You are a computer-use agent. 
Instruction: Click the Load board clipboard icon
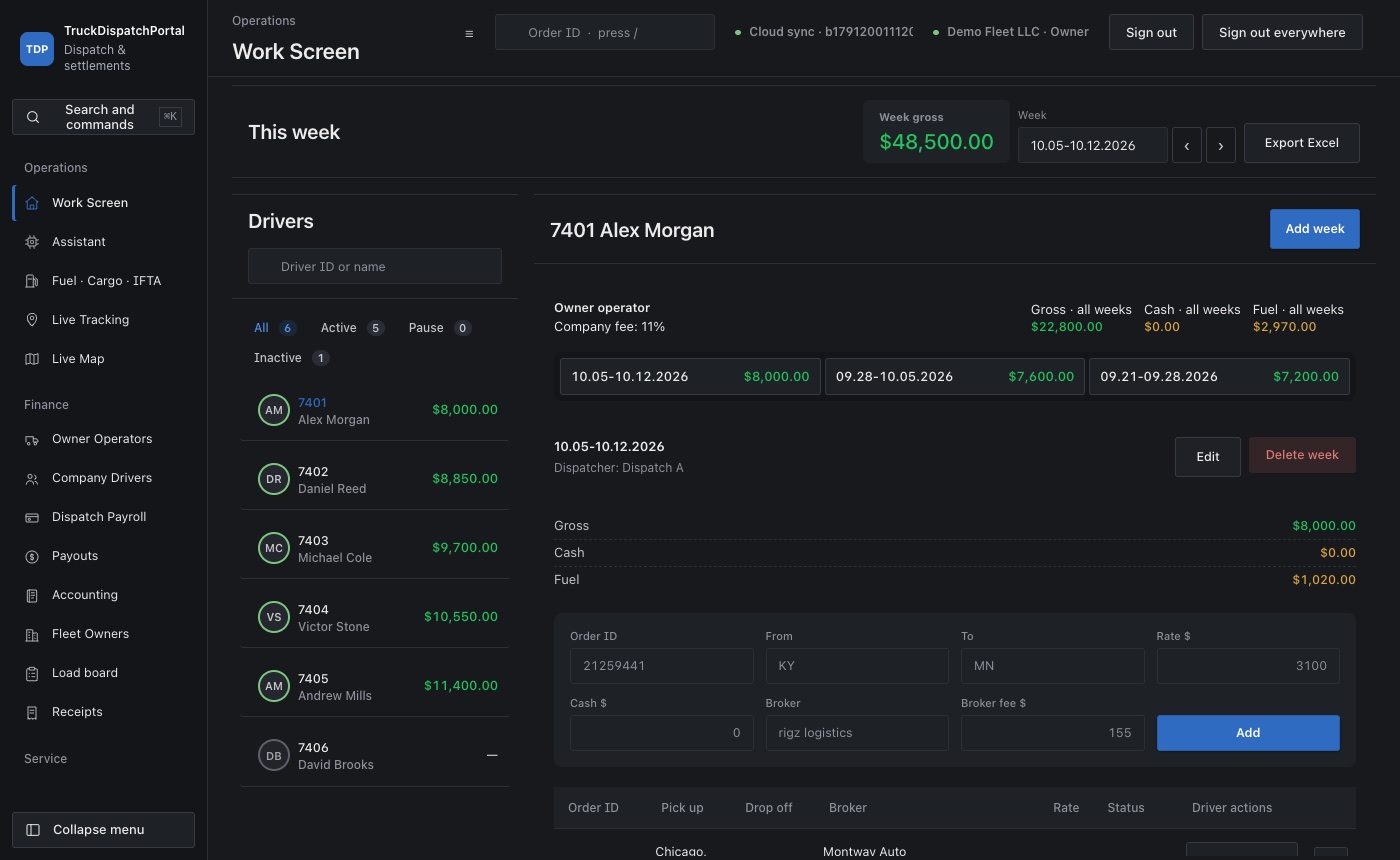32,673
